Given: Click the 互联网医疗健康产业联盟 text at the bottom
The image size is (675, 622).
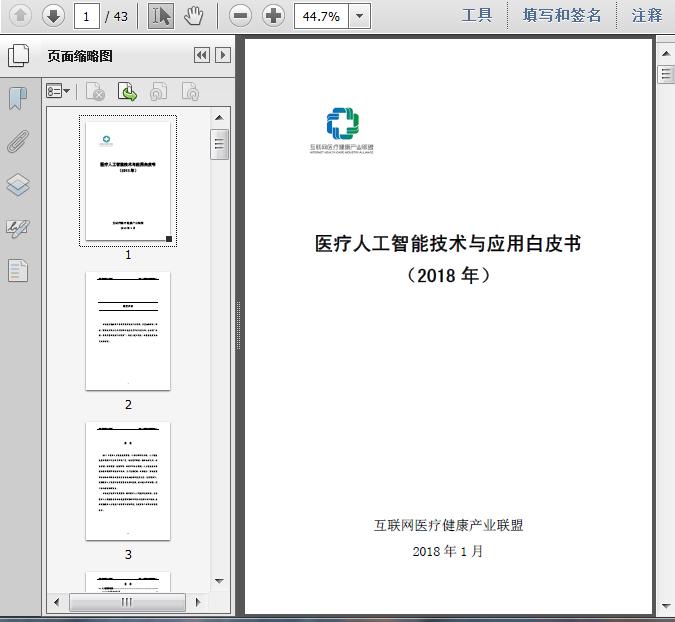Looking at the screenshot, I should 448,525.
